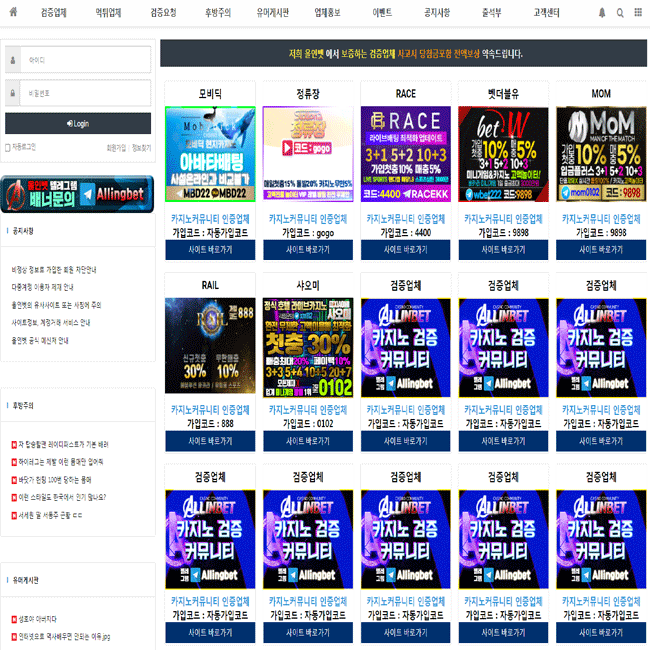
Task: Click the RAIL banner image
Action: pyautogui.click(x=210, y=346)
